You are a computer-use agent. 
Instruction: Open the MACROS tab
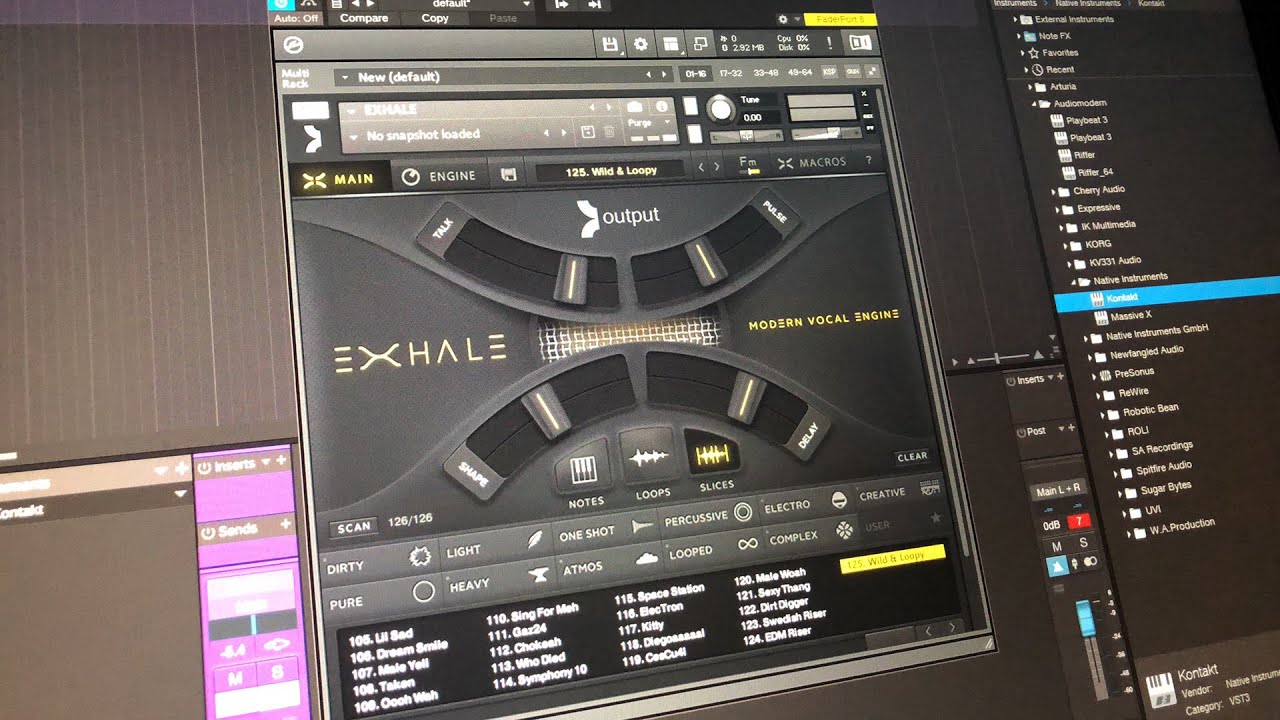(x=812, y=162)
